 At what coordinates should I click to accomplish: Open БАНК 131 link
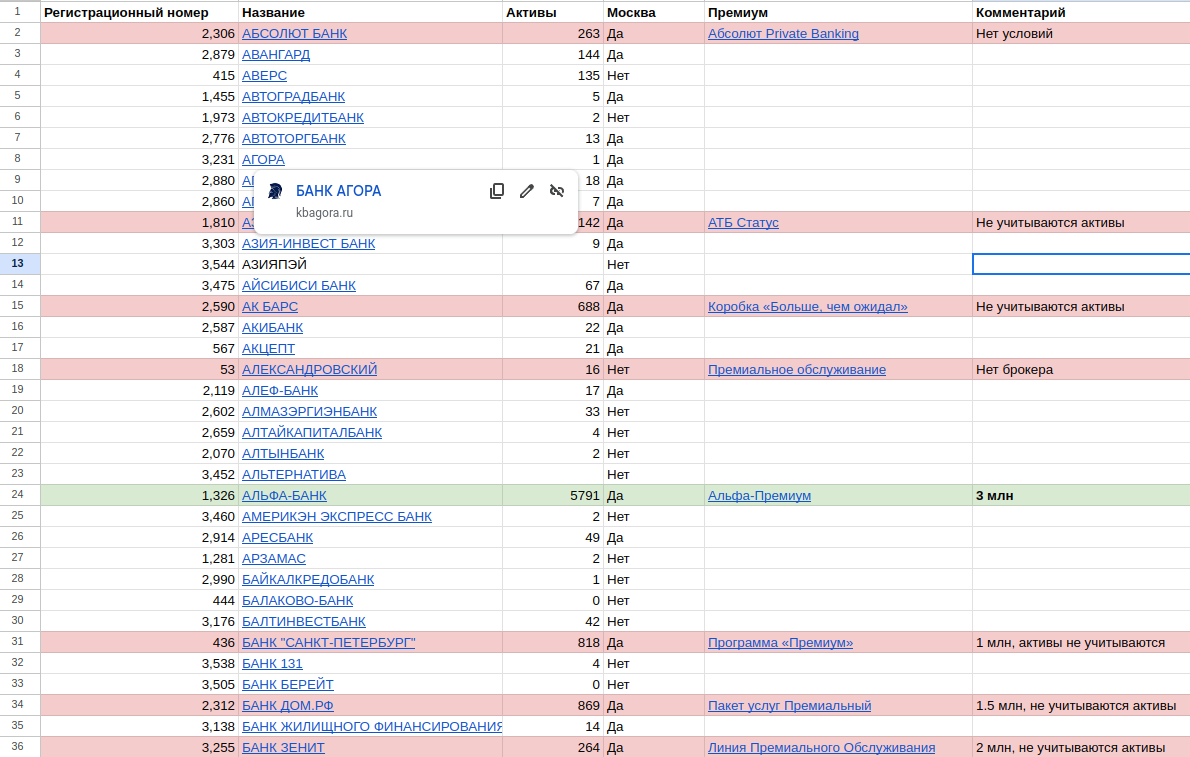tap(272, 664)
